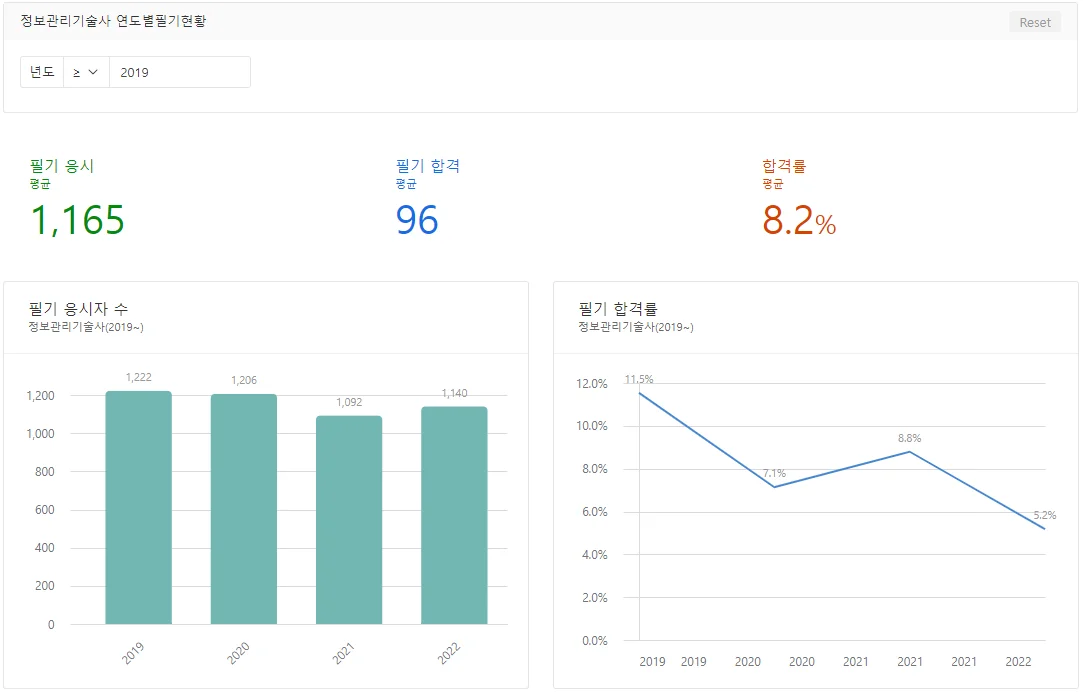Viewport: 1083px width, 692px height.
Task: Click the 년도 filter label
Action: (x=41, y=71)
